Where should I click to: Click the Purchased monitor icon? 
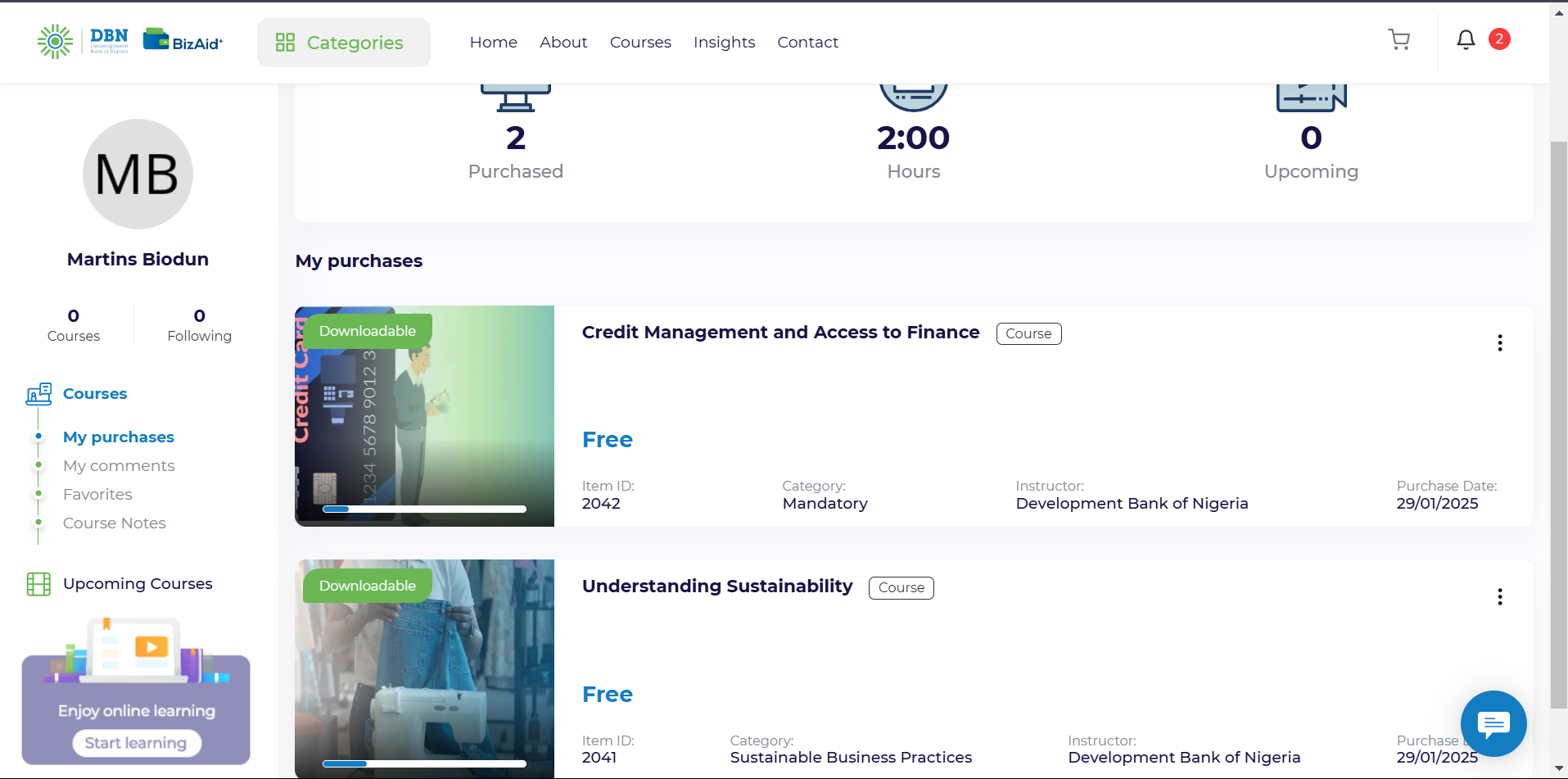point(516,97)
